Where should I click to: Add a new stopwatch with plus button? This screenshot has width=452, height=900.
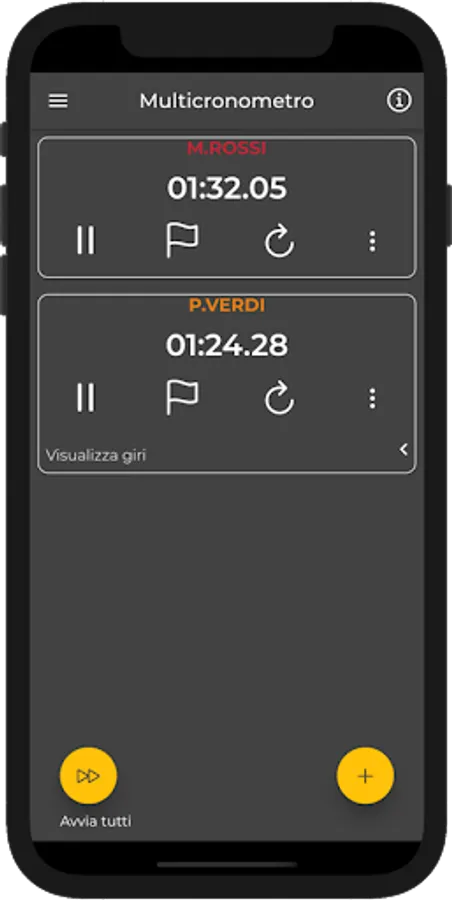tap(365, 776)
